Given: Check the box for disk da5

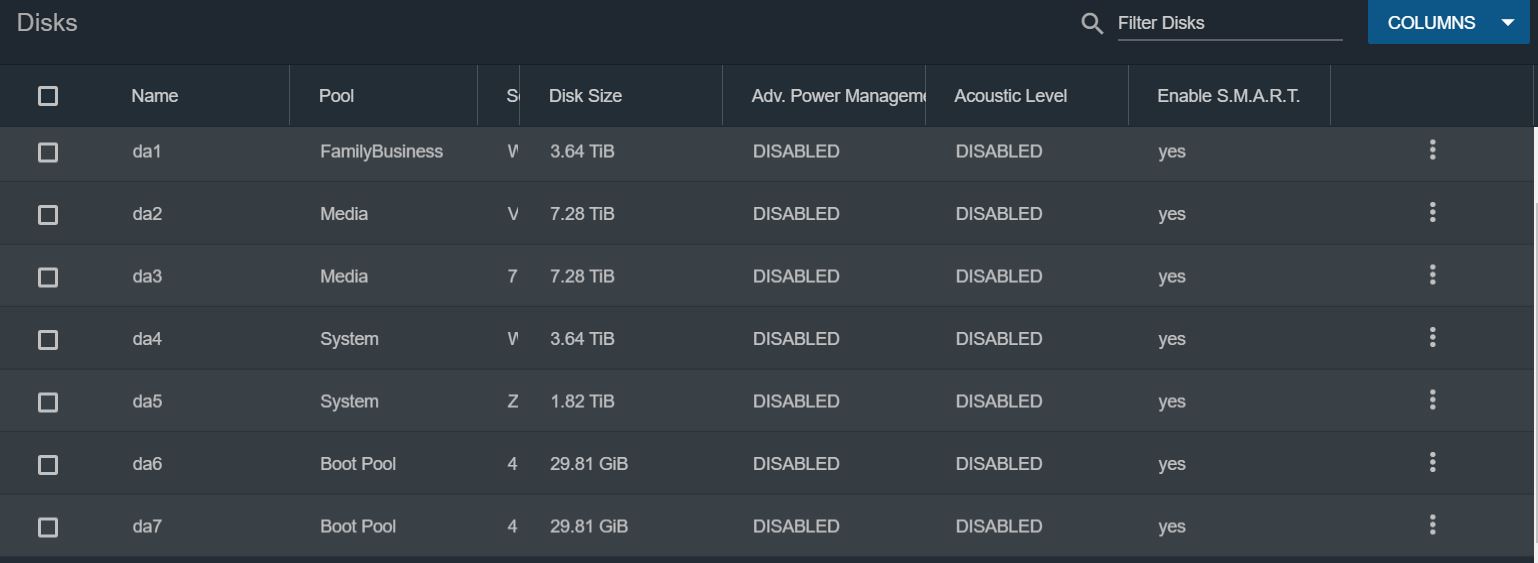Looking at the screenshot, I should (48, 402).
